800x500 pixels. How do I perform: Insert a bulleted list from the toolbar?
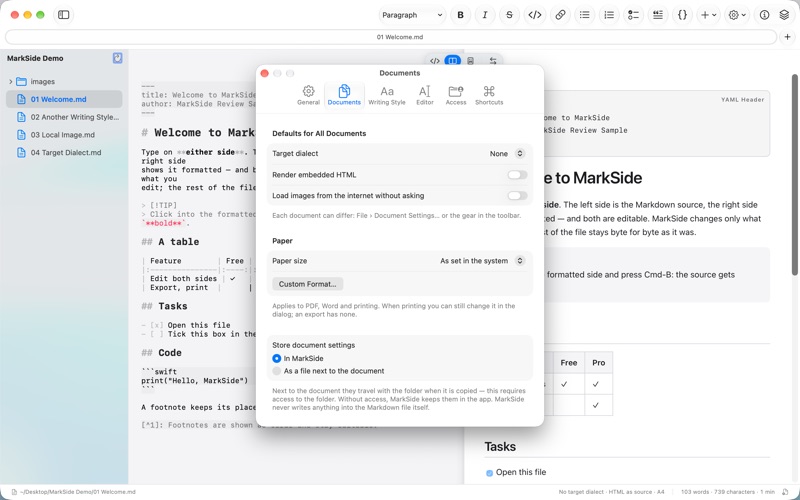(584, 15)
